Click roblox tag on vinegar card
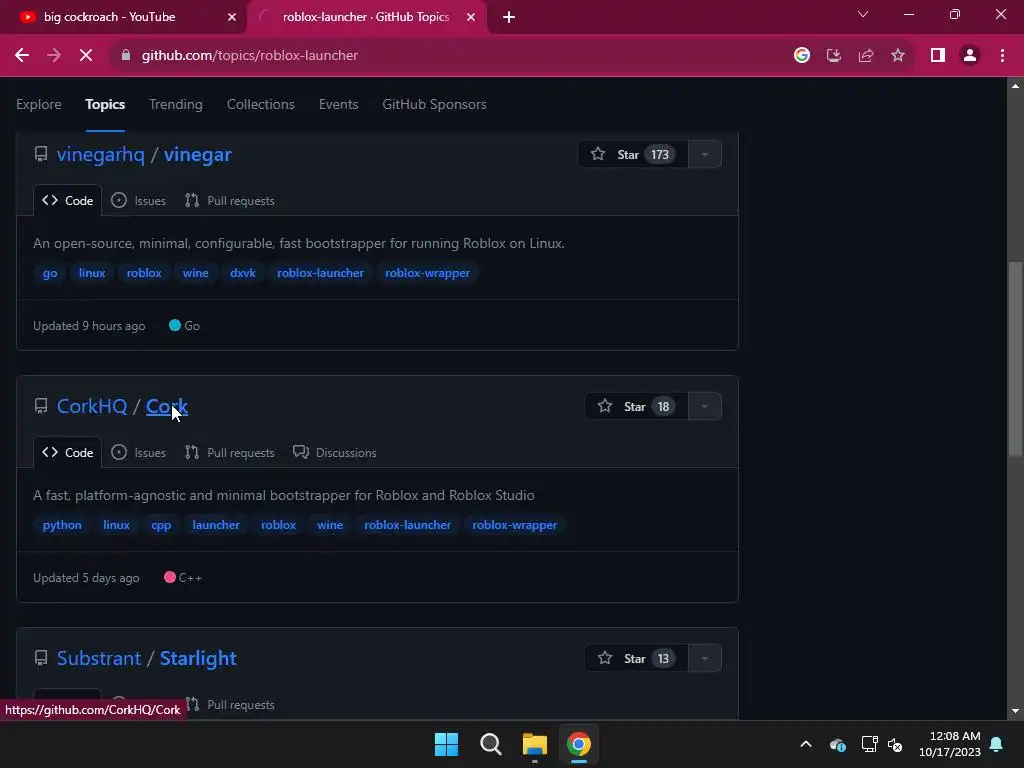The width and height of the screenshot is (1024, 768). click(x=144, y=273)
